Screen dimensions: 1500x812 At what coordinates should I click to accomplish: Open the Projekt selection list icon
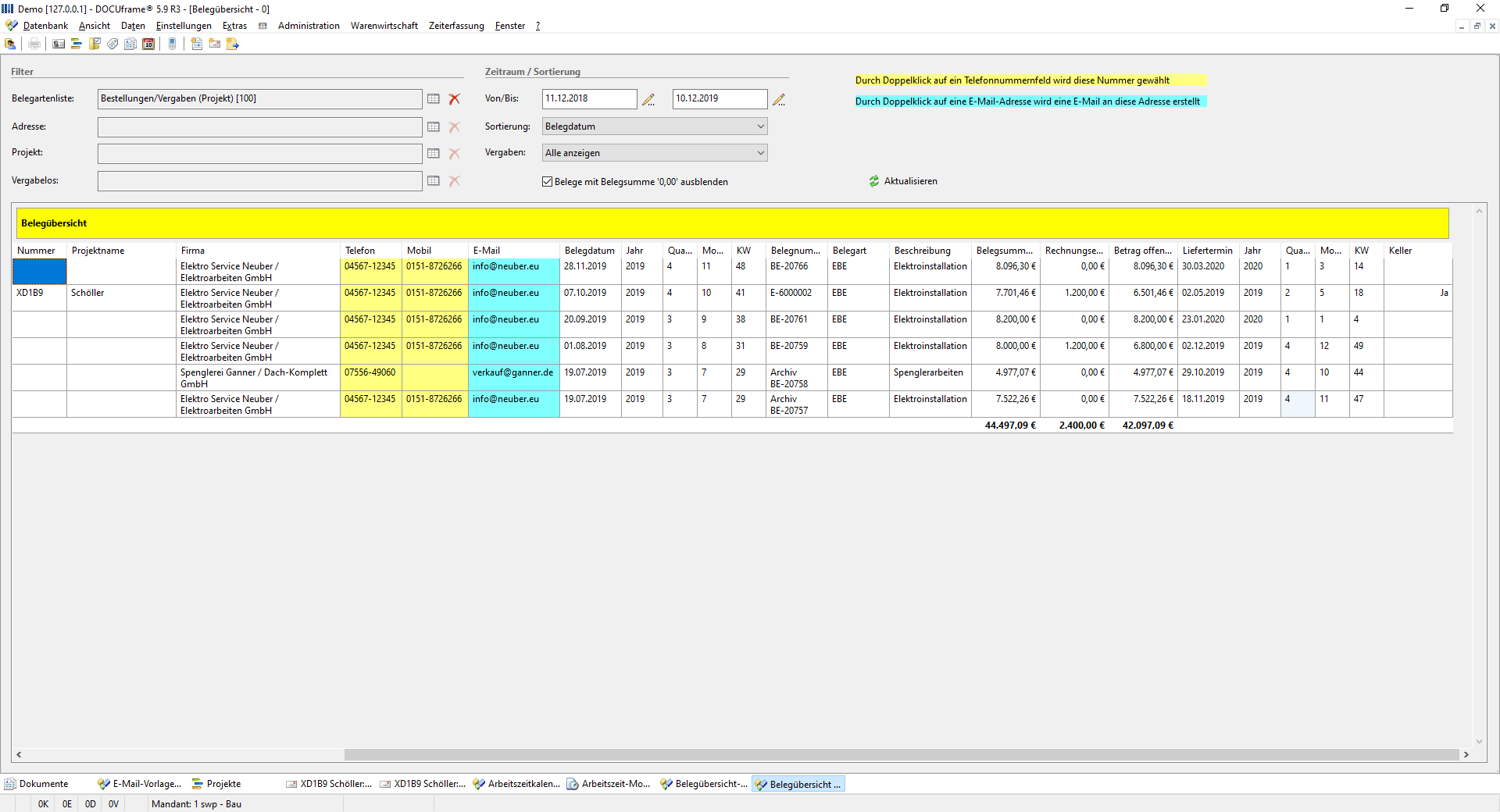pyautogui.click(x=434, y=154)
